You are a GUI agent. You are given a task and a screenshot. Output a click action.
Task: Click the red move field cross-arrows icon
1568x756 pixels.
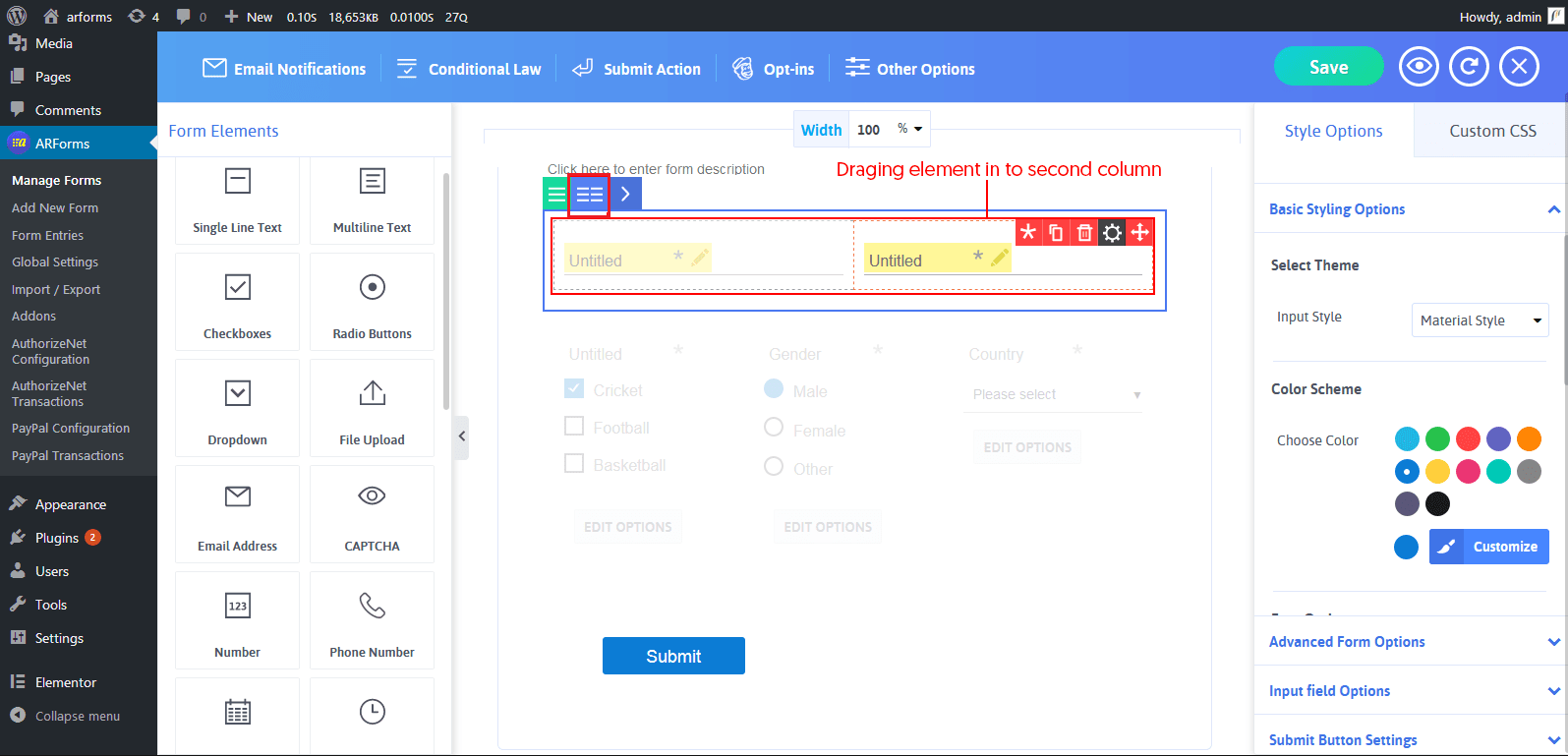(1140, 233)
